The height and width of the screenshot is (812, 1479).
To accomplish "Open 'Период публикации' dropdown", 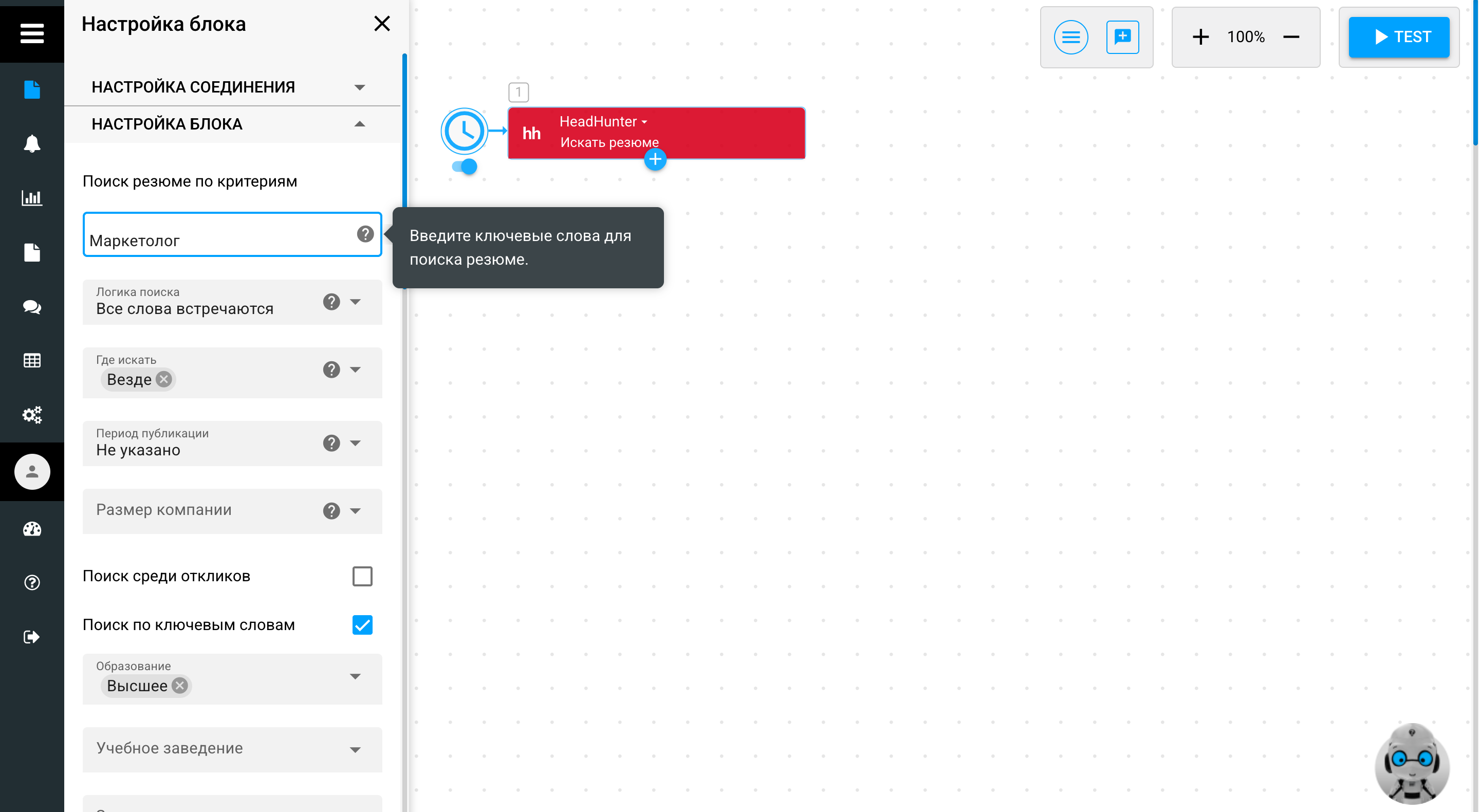I will click(x=356, y=444).
